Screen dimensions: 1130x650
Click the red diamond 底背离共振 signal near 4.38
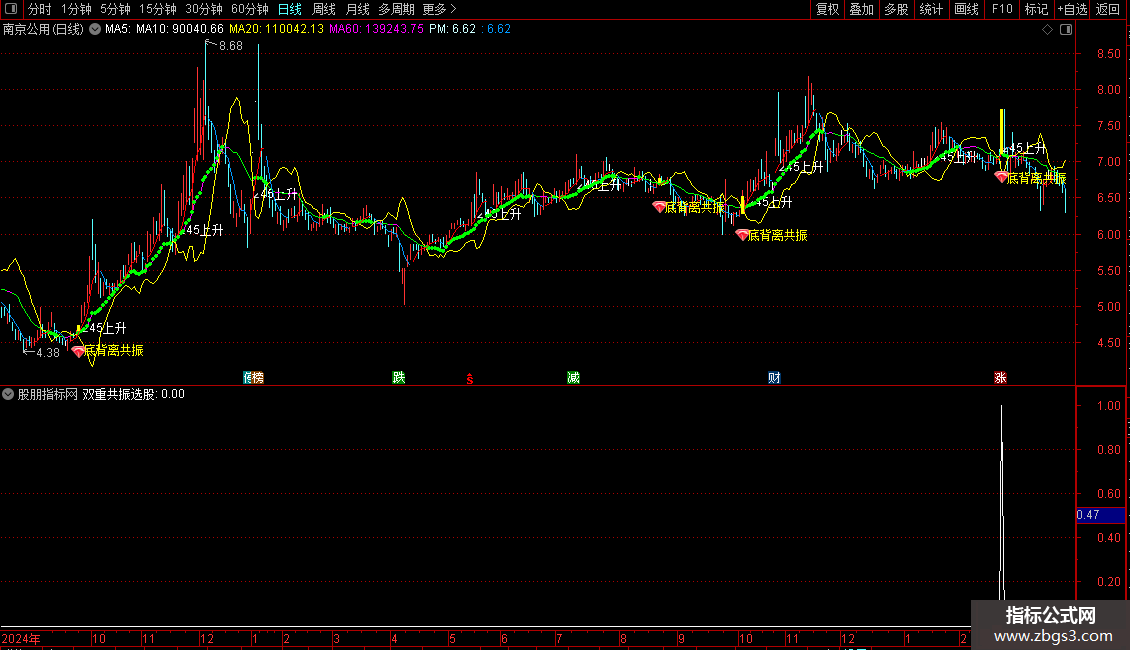pos(79,352)
